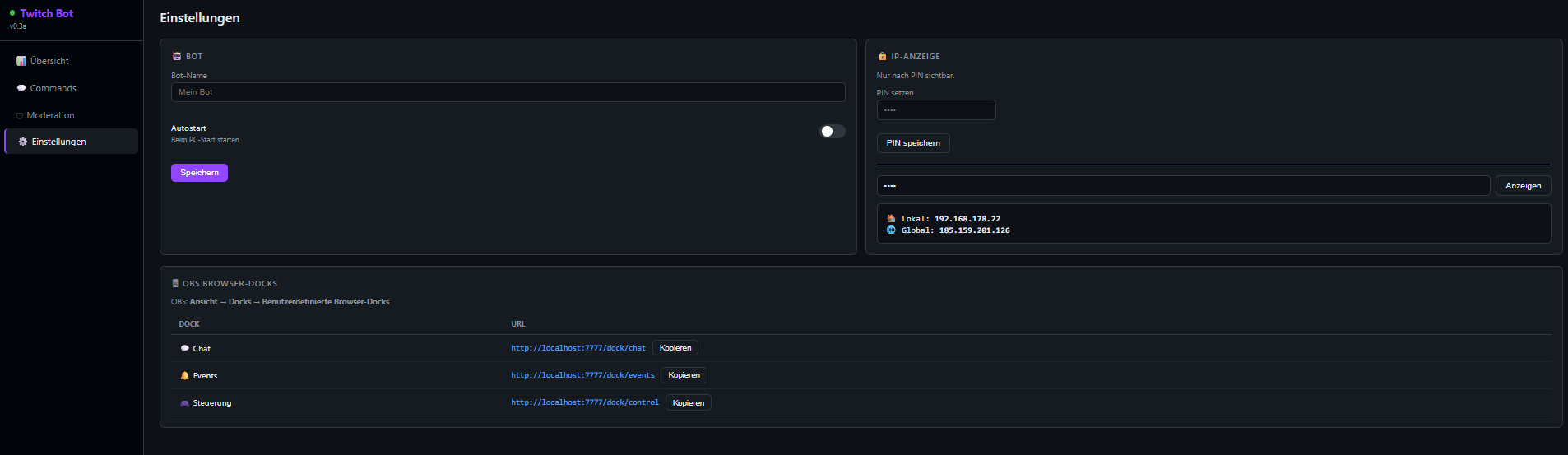Open the localhost dock/control link
Image resolution: width=1568 pixels, height=455 pixels.
pyautogui.click(x=585, y=402)
